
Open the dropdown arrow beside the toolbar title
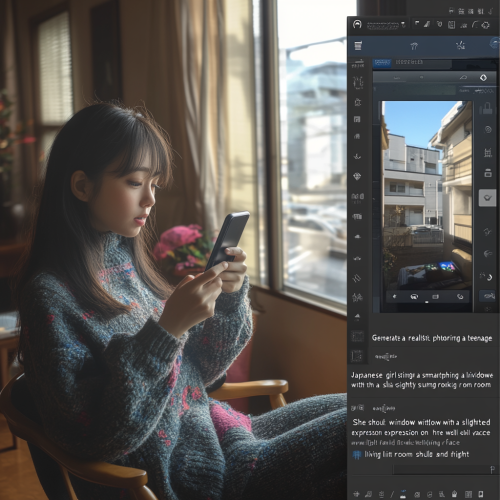pos(403,24)
